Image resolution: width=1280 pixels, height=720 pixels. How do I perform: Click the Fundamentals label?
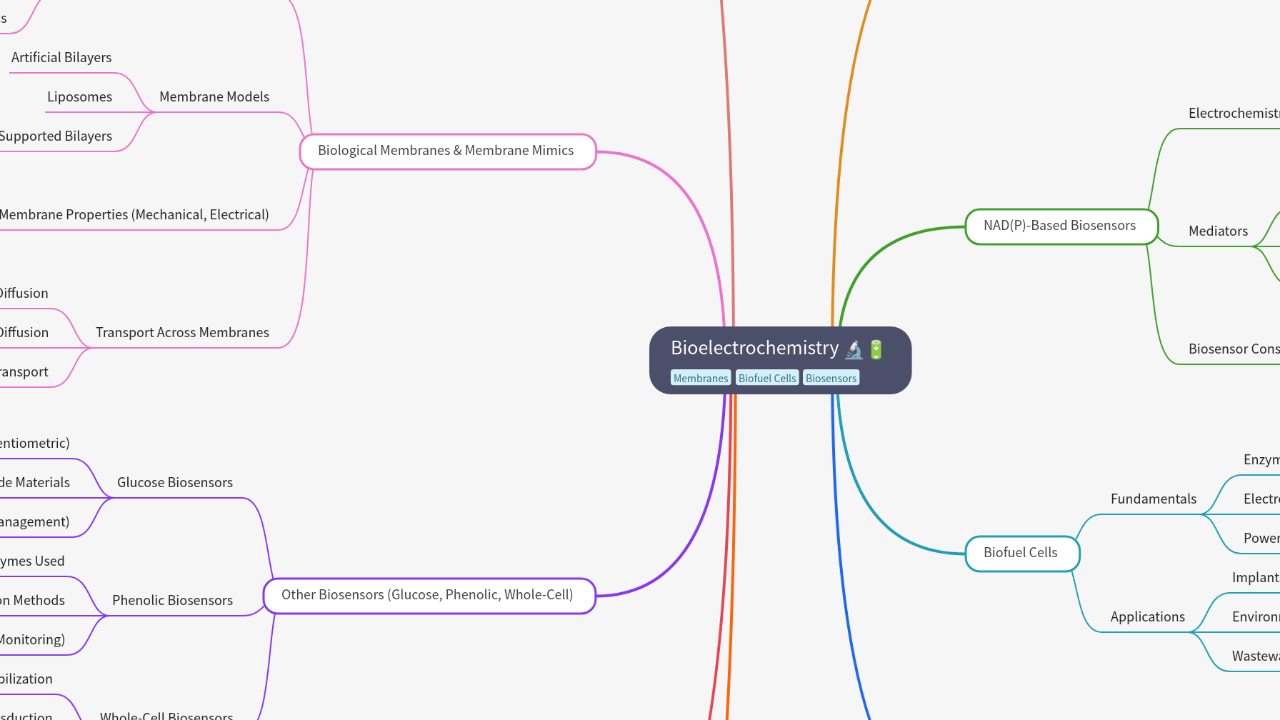pos(1153,499)
